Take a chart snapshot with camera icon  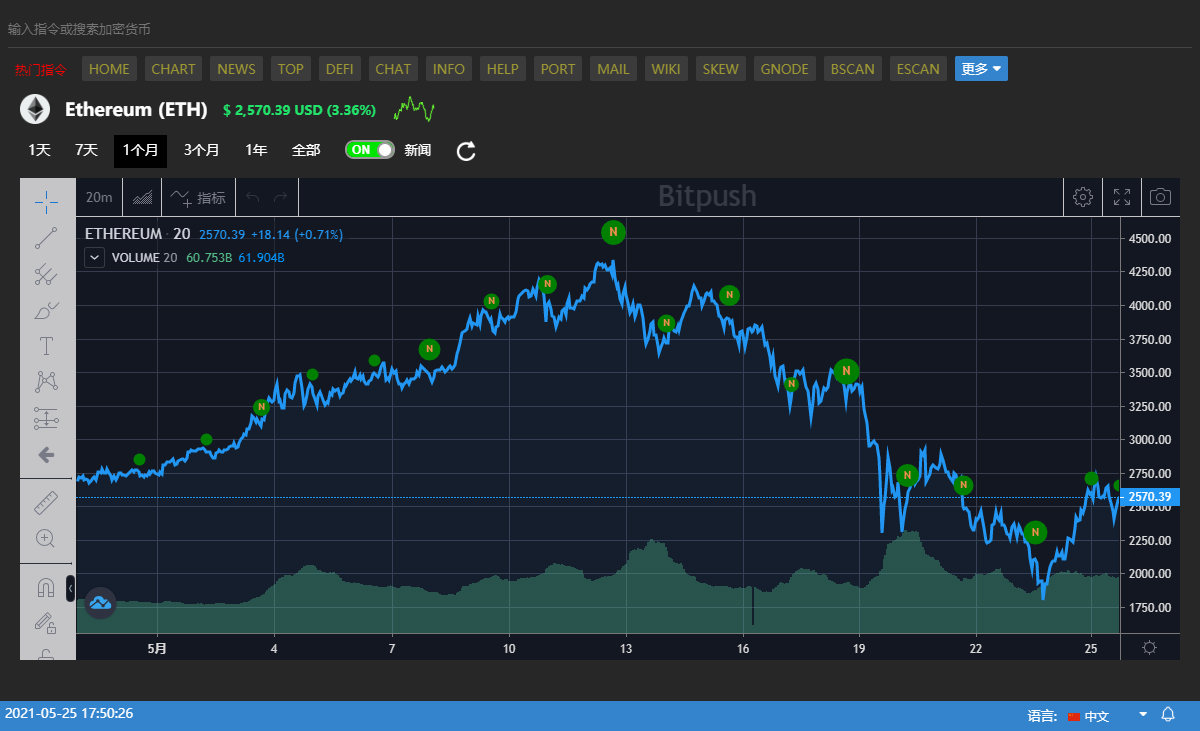[x=1160, y=197]
